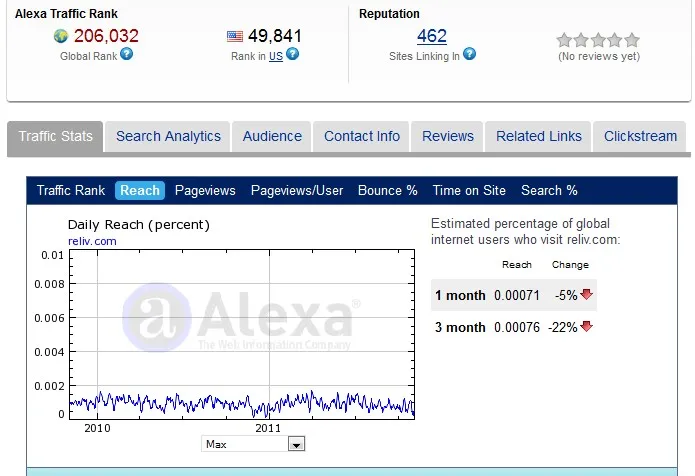Click the dropdown arrow next to Max
695x476 pixels.
(296, 444)
